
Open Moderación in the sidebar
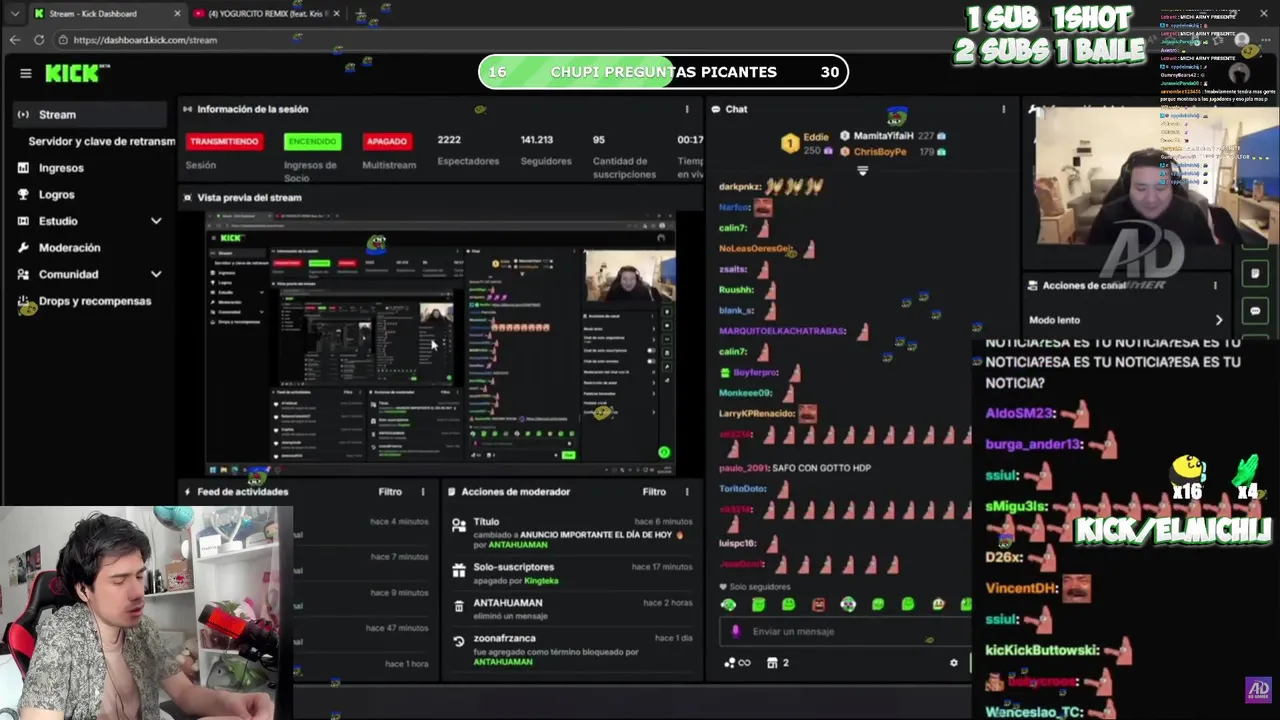[69, 247]
